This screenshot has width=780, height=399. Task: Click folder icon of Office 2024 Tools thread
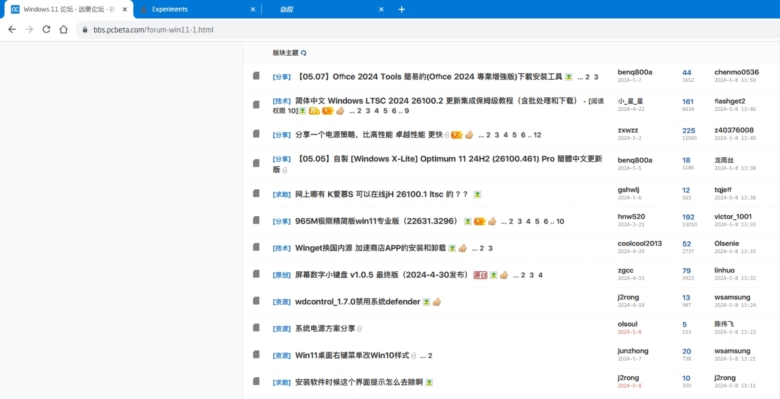point(256,76)
